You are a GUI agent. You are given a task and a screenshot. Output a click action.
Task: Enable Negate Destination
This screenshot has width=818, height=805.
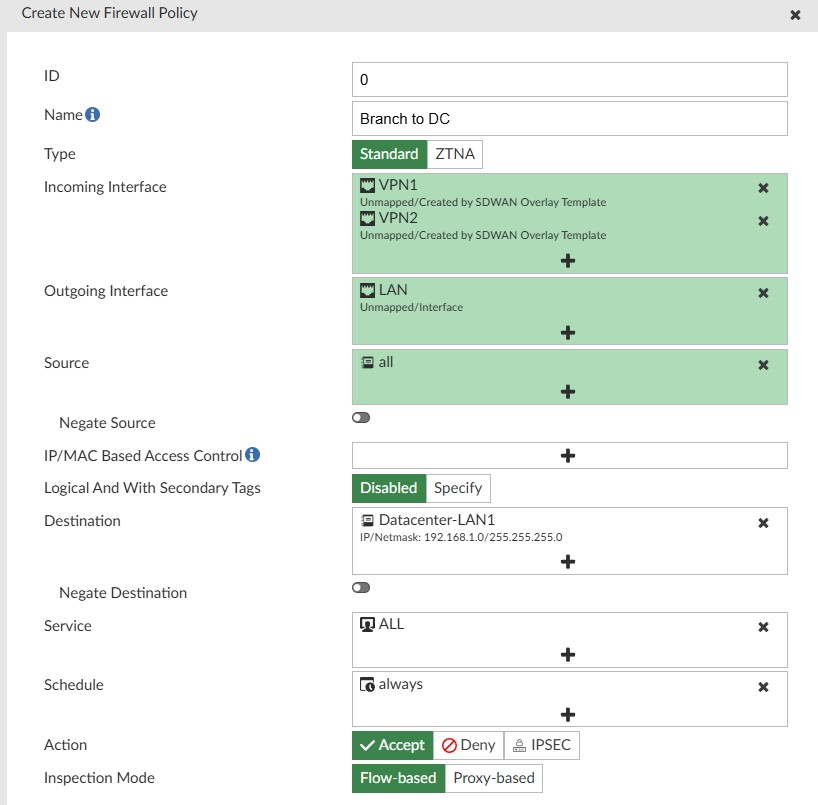tap(361, 587)
